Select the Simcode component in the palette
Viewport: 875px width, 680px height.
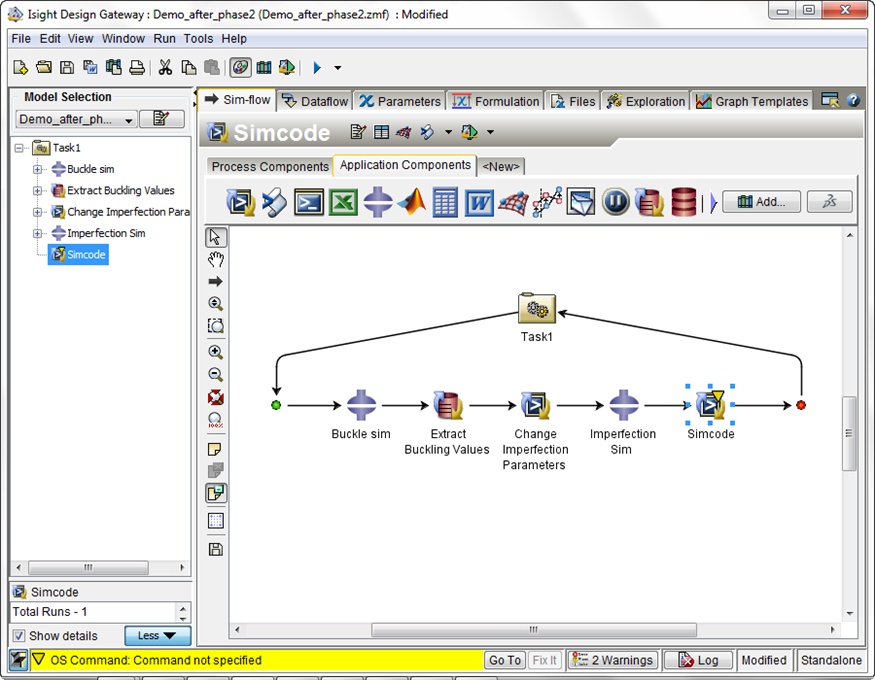(x=241, y=202)
